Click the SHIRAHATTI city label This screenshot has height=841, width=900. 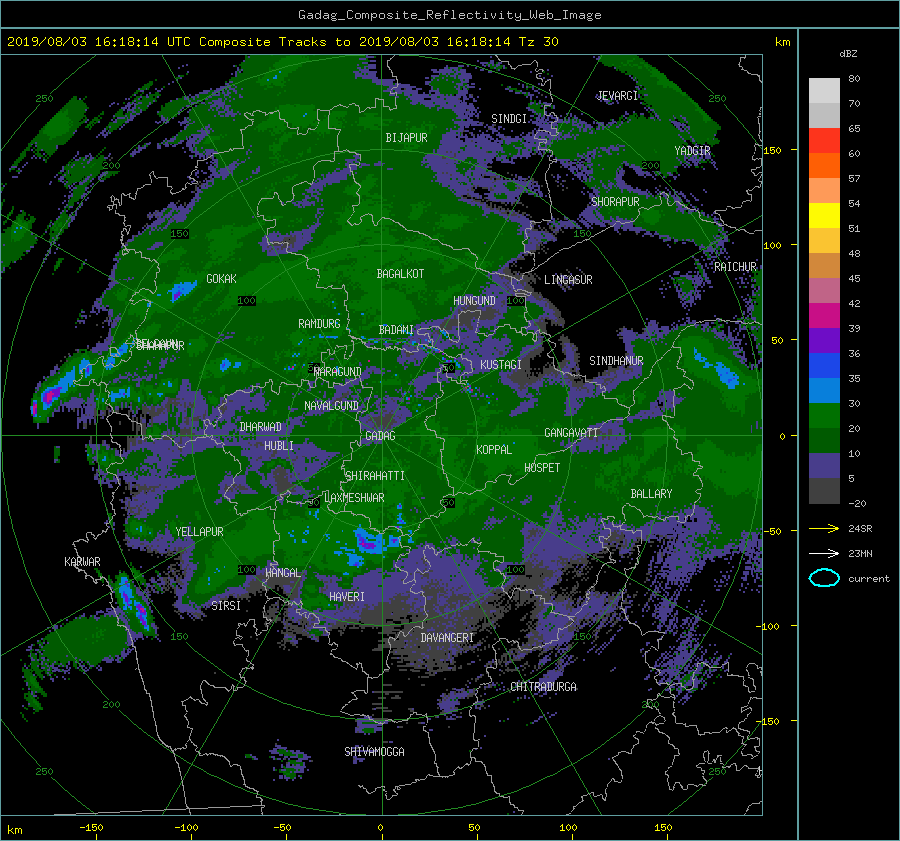point(375,476)
